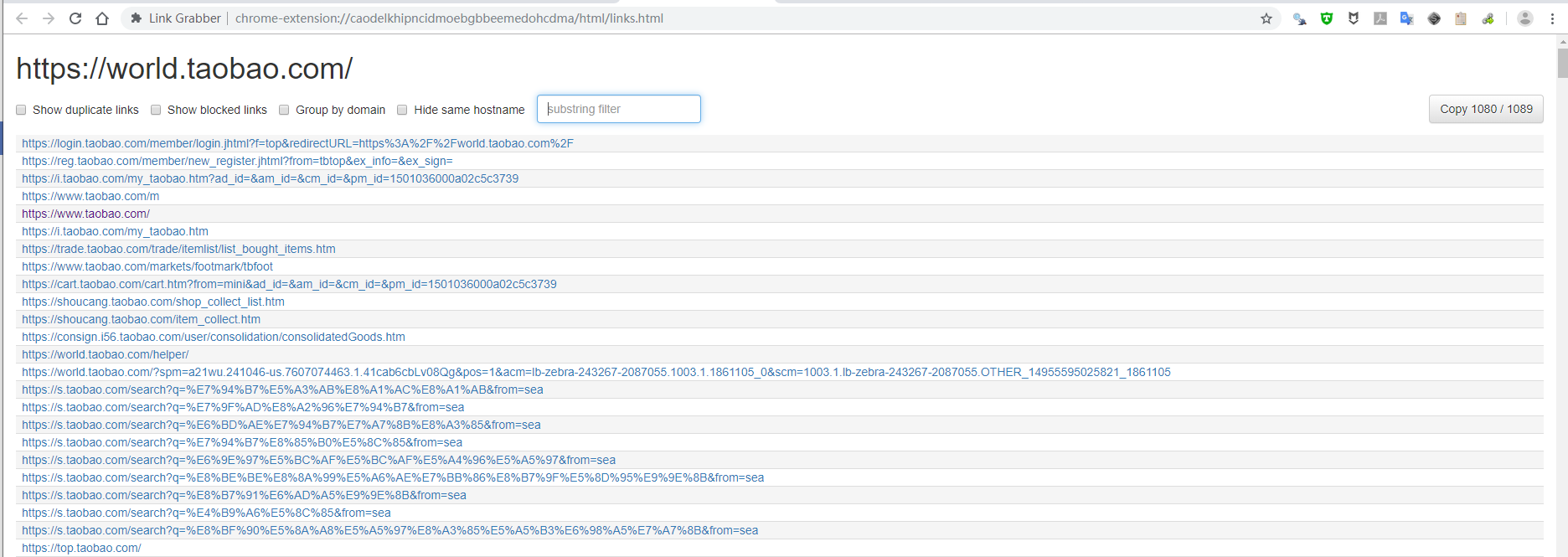1568x557 pixels.
Task: Open search link starting q=%E8%B7%91
Action: click(244, 495)
